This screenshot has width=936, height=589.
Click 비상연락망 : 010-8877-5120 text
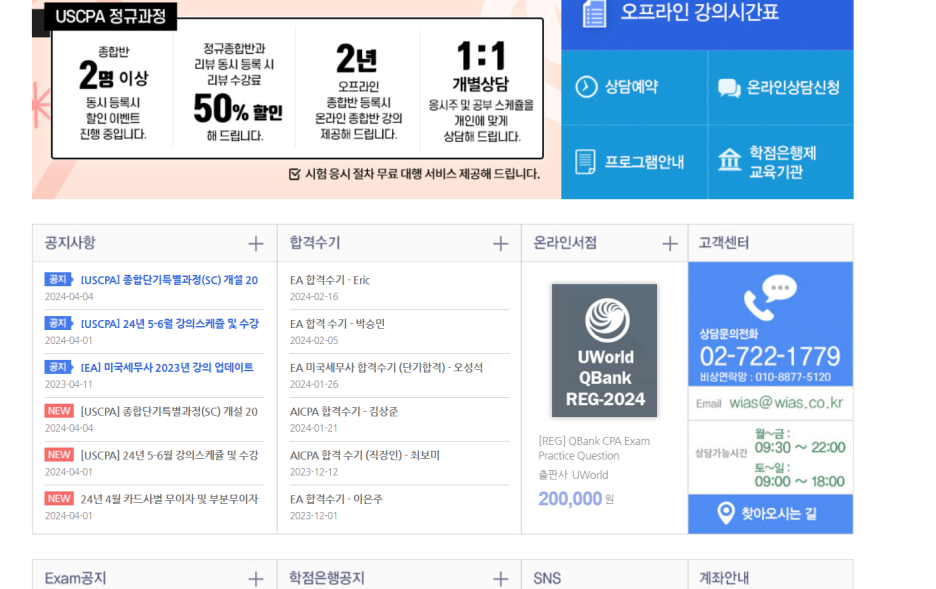(765, 377)
